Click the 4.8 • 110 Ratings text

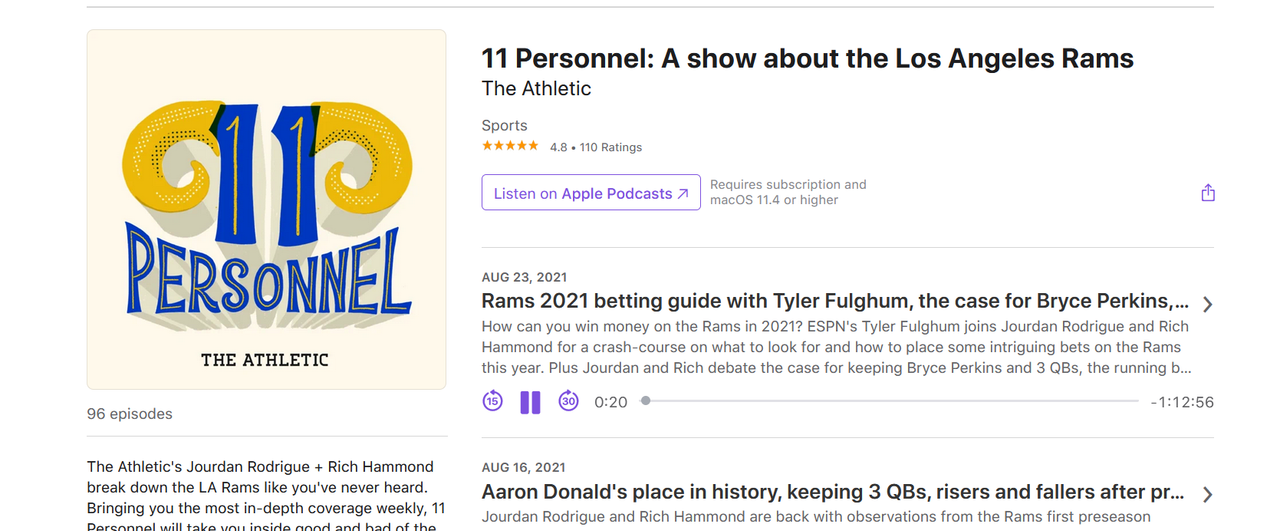click(x=596, y=147)
